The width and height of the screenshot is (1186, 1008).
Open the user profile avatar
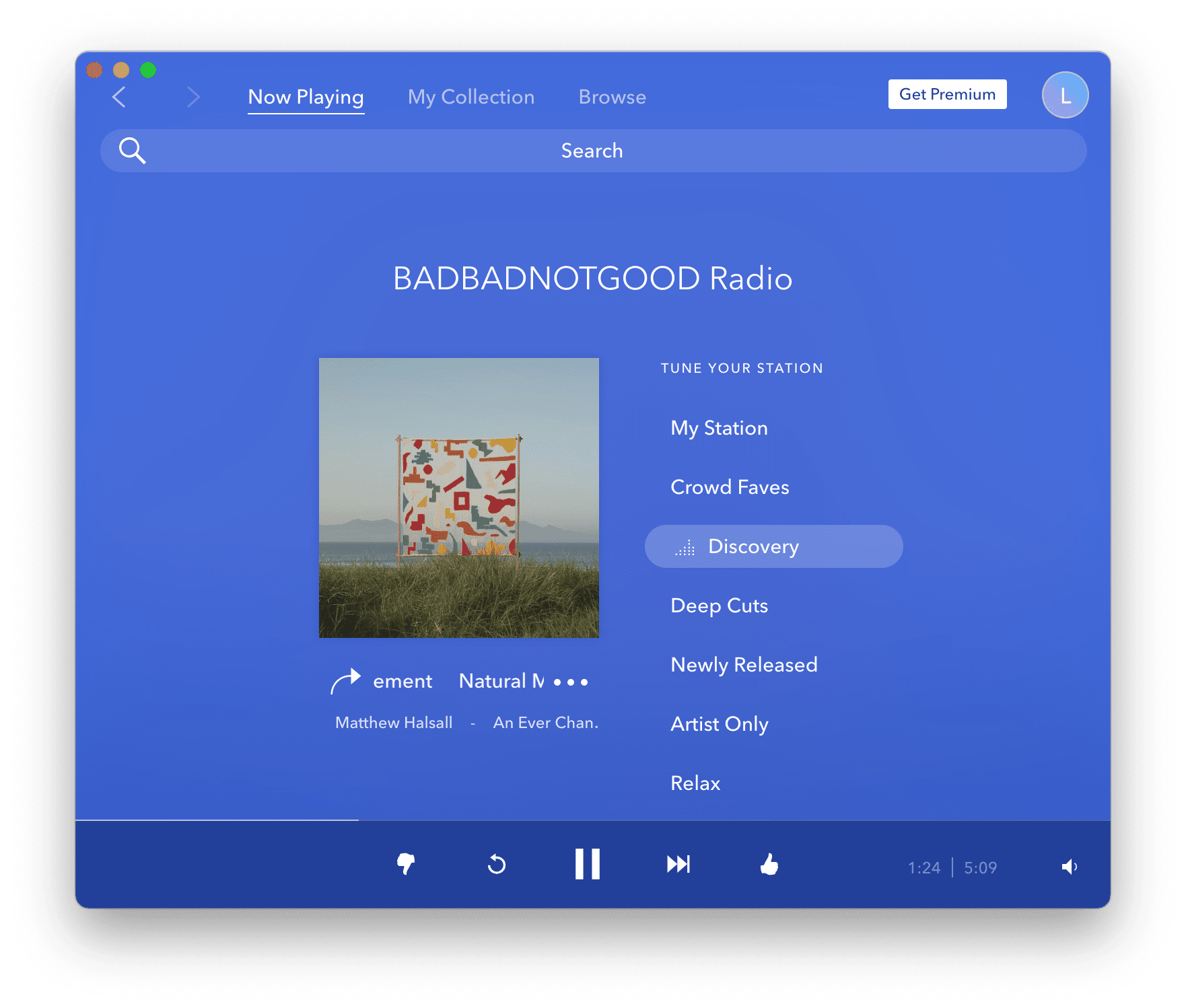[1065, 95]
